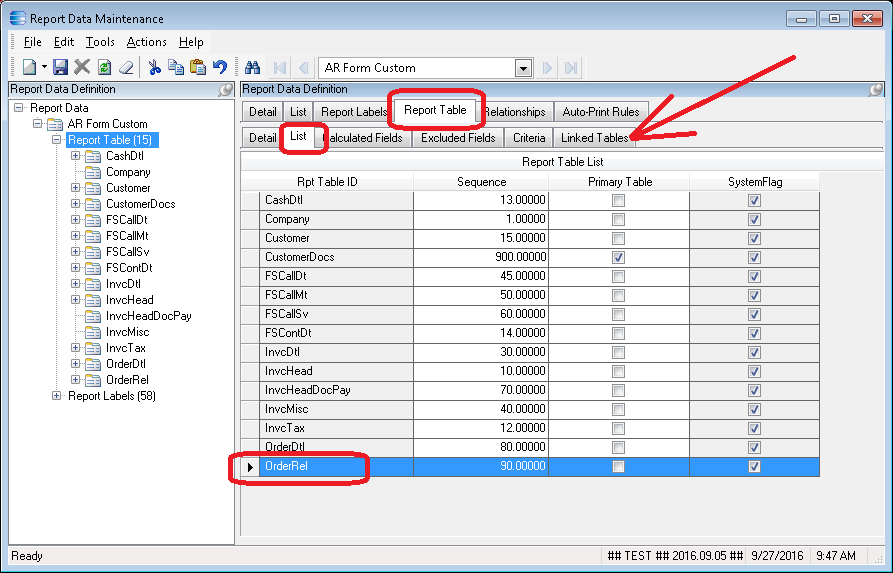893x573 pixels.
Task: Expand the Report Labels (58) tree node
Action: [x=57, y=396]
